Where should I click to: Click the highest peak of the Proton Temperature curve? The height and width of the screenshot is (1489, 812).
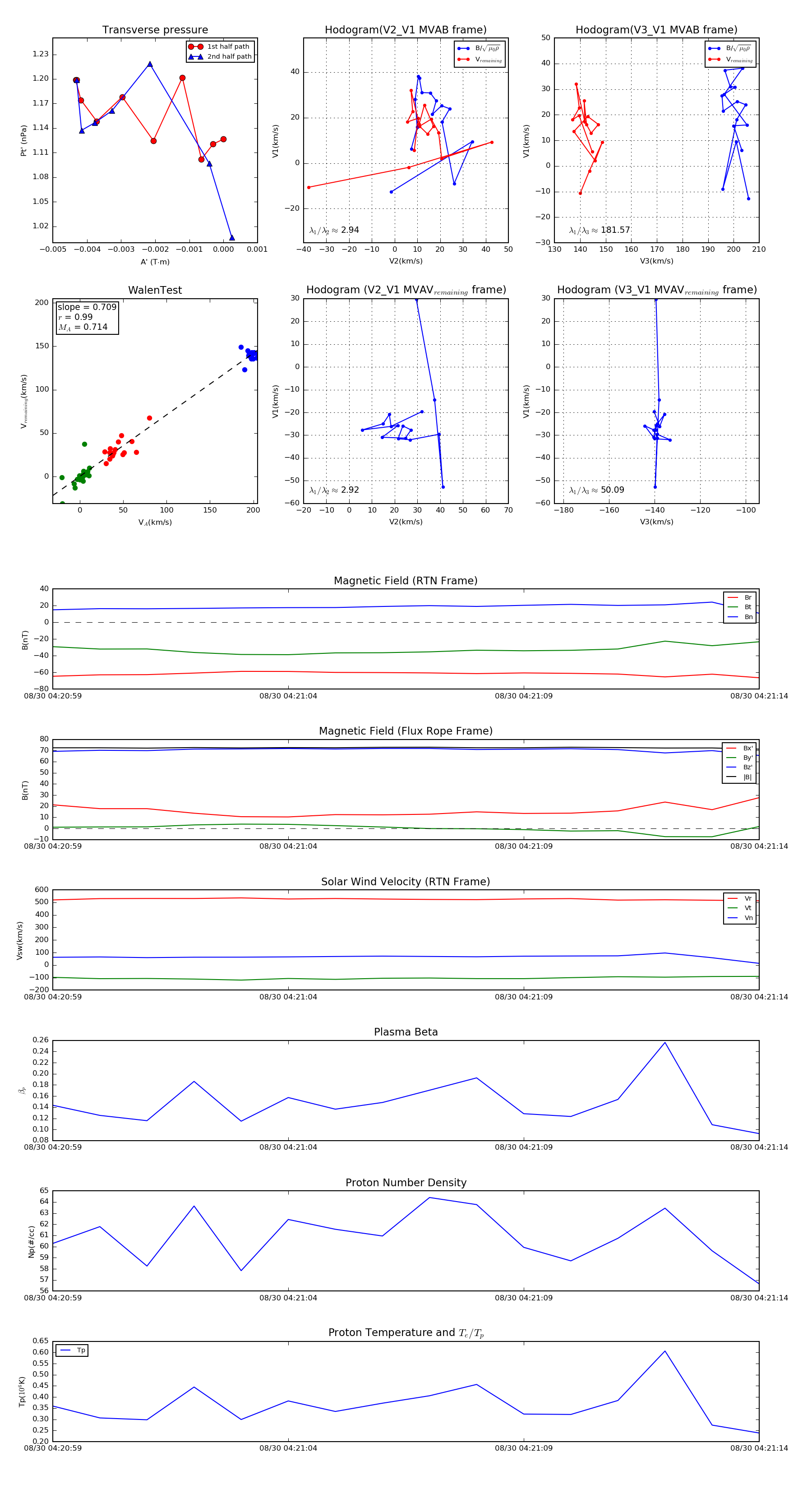click(x=664, y=1351)
